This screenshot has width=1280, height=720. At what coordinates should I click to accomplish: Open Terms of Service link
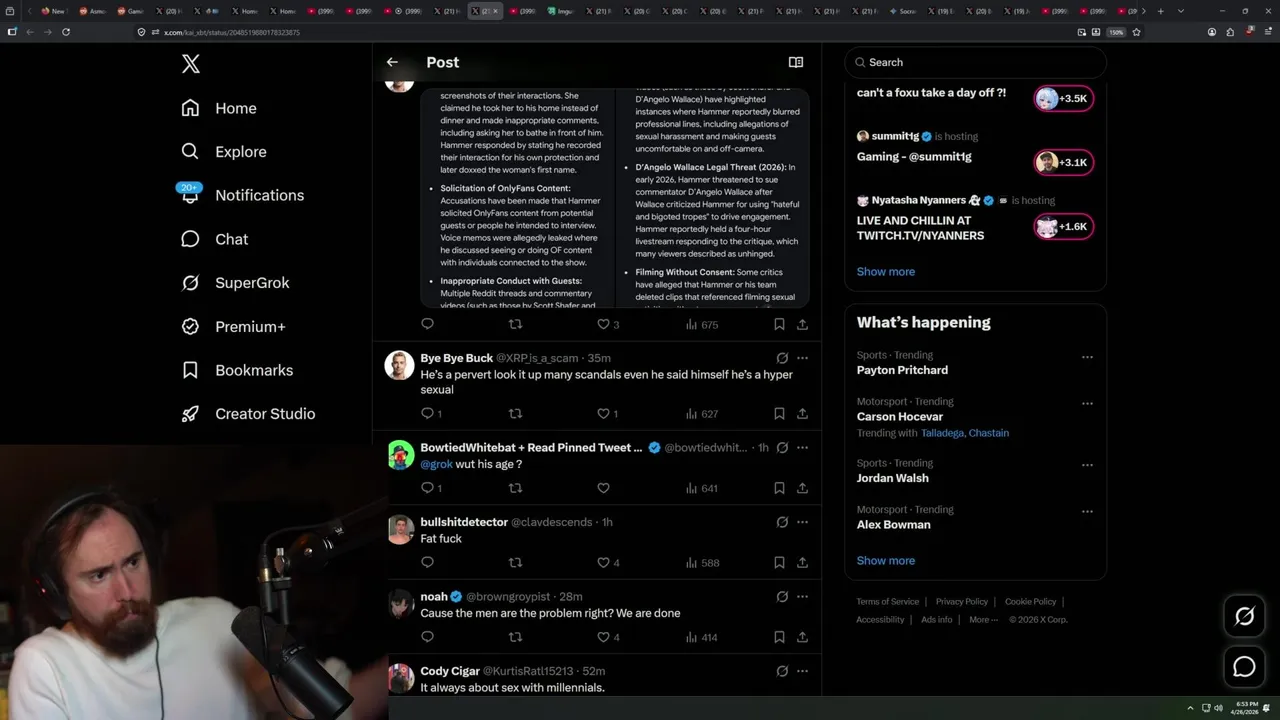pos(888,602)
